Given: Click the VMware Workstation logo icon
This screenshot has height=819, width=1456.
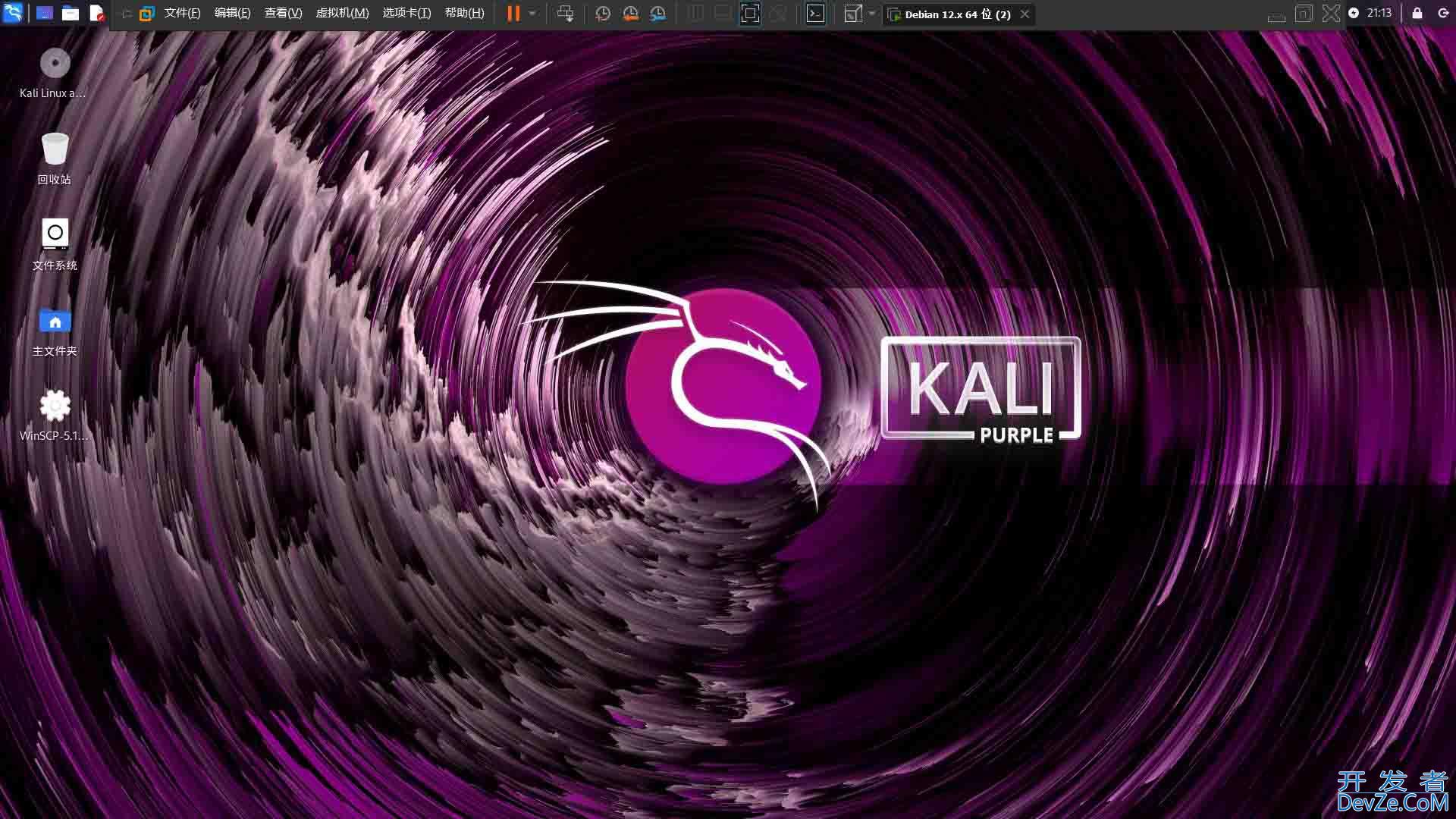Looking at the screenshot, I should pyautogui.click(x=146, y=14).
